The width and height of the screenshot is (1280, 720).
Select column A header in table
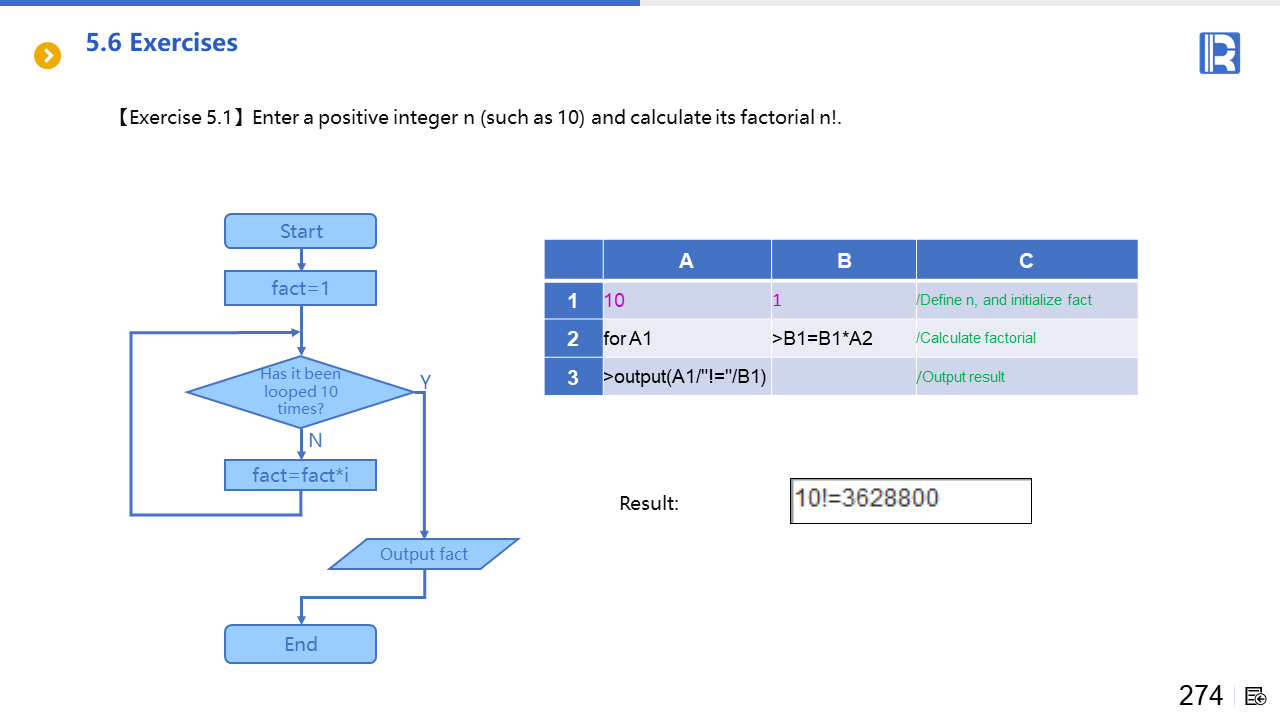(686, 260)
